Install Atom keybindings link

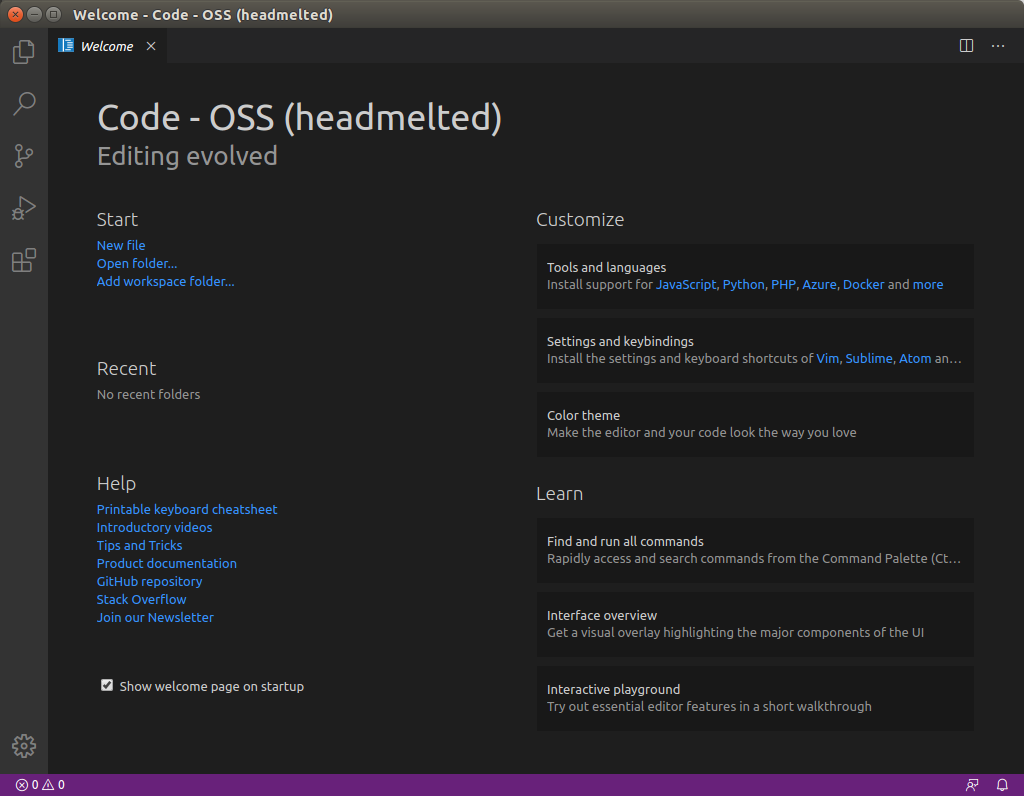[915, 358]
